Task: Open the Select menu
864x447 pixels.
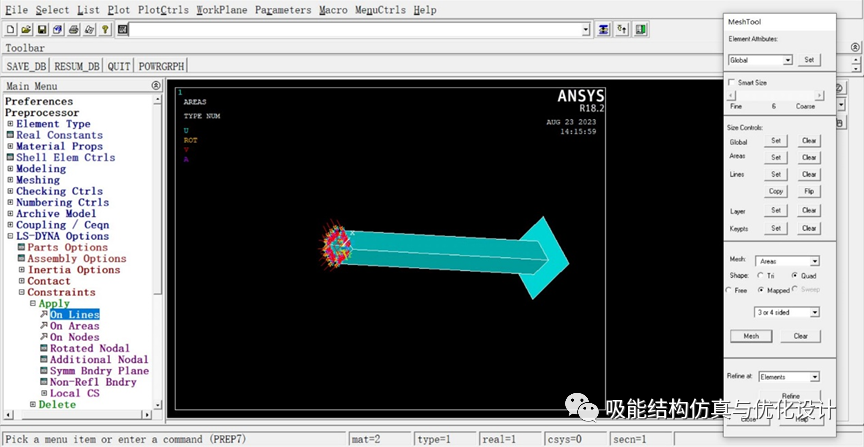Action: [52, 10]
